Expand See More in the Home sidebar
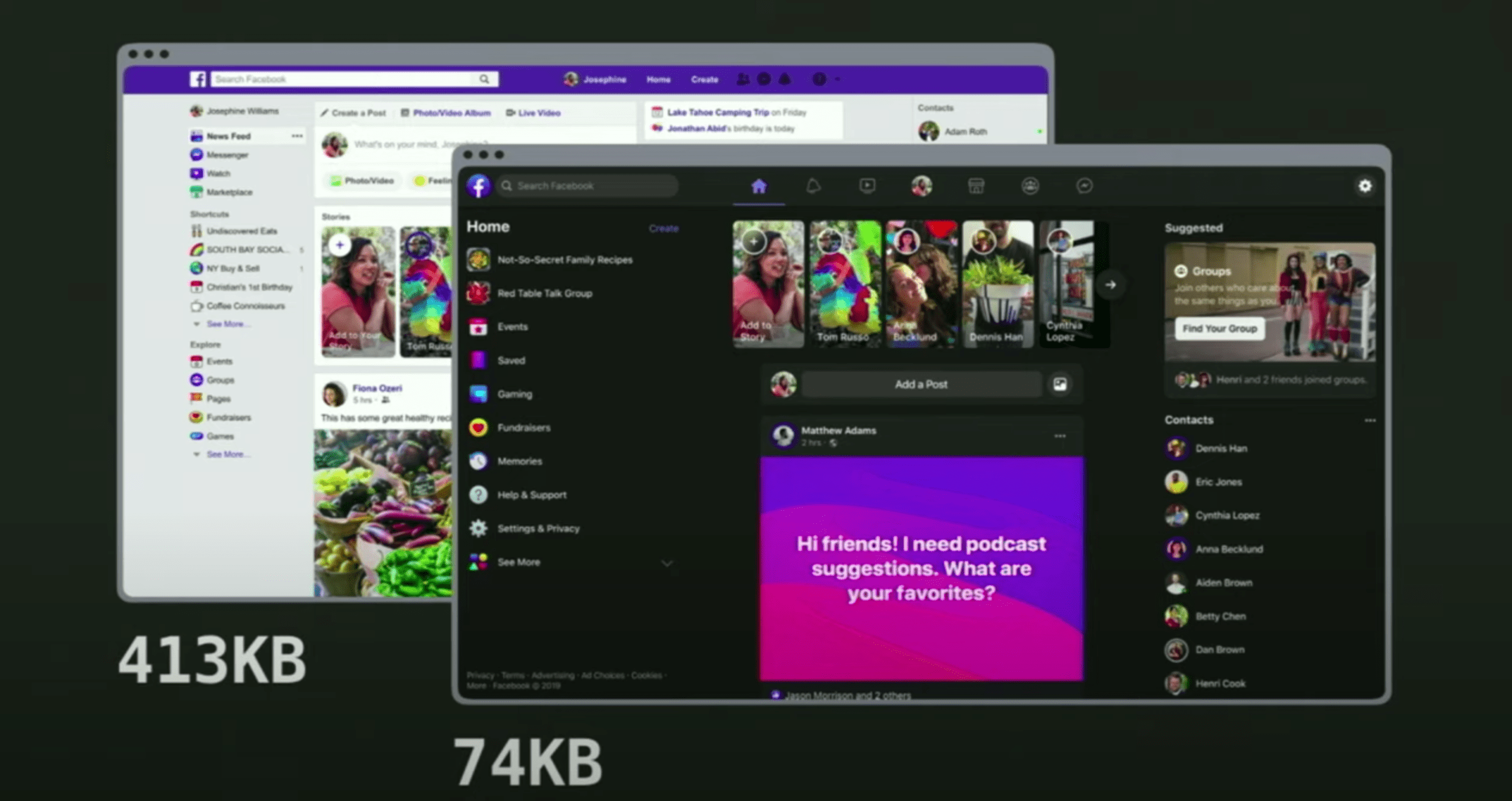This screenshot has height=801, width=1512. coord(519,562)
